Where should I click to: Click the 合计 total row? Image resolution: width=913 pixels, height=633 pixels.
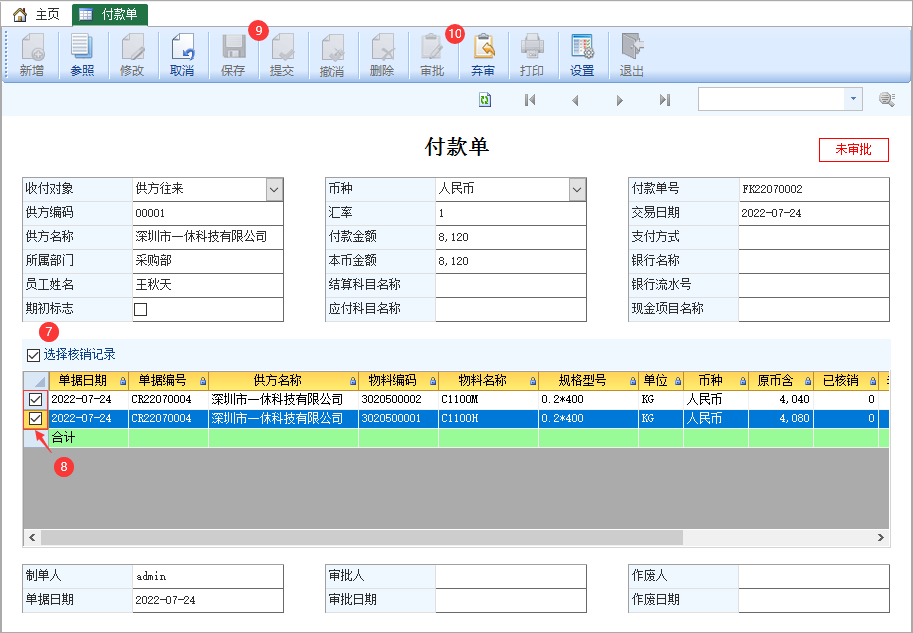456,438
